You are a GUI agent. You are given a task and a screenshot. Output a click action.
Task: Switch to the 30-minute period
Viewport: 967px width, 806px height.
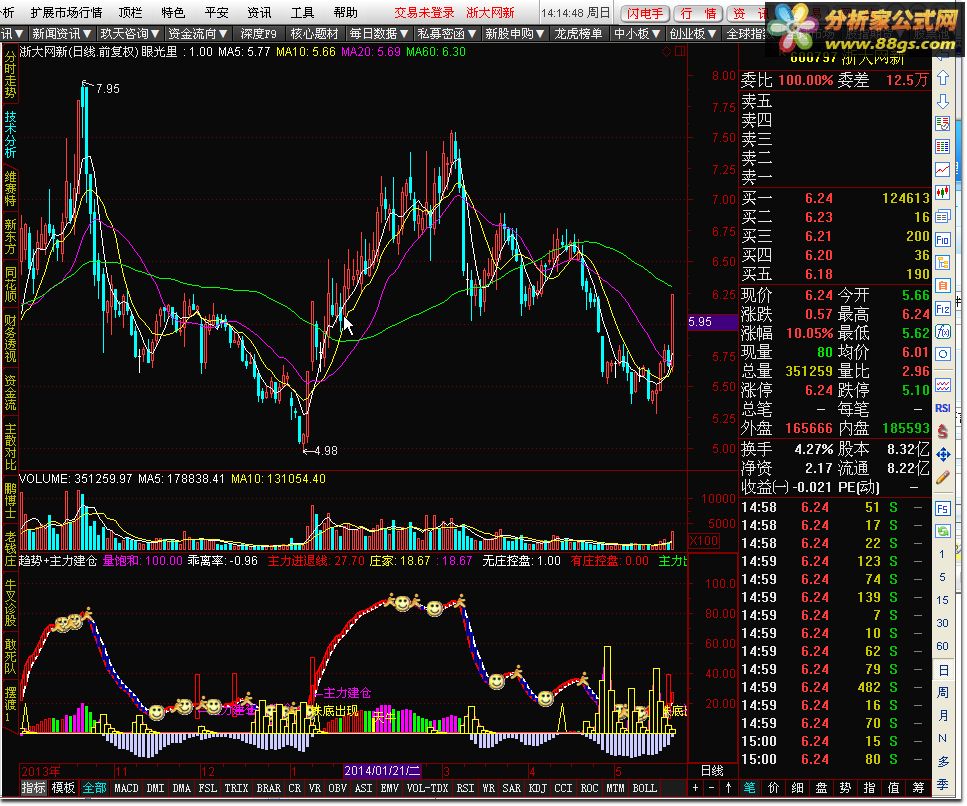[942, 623]
